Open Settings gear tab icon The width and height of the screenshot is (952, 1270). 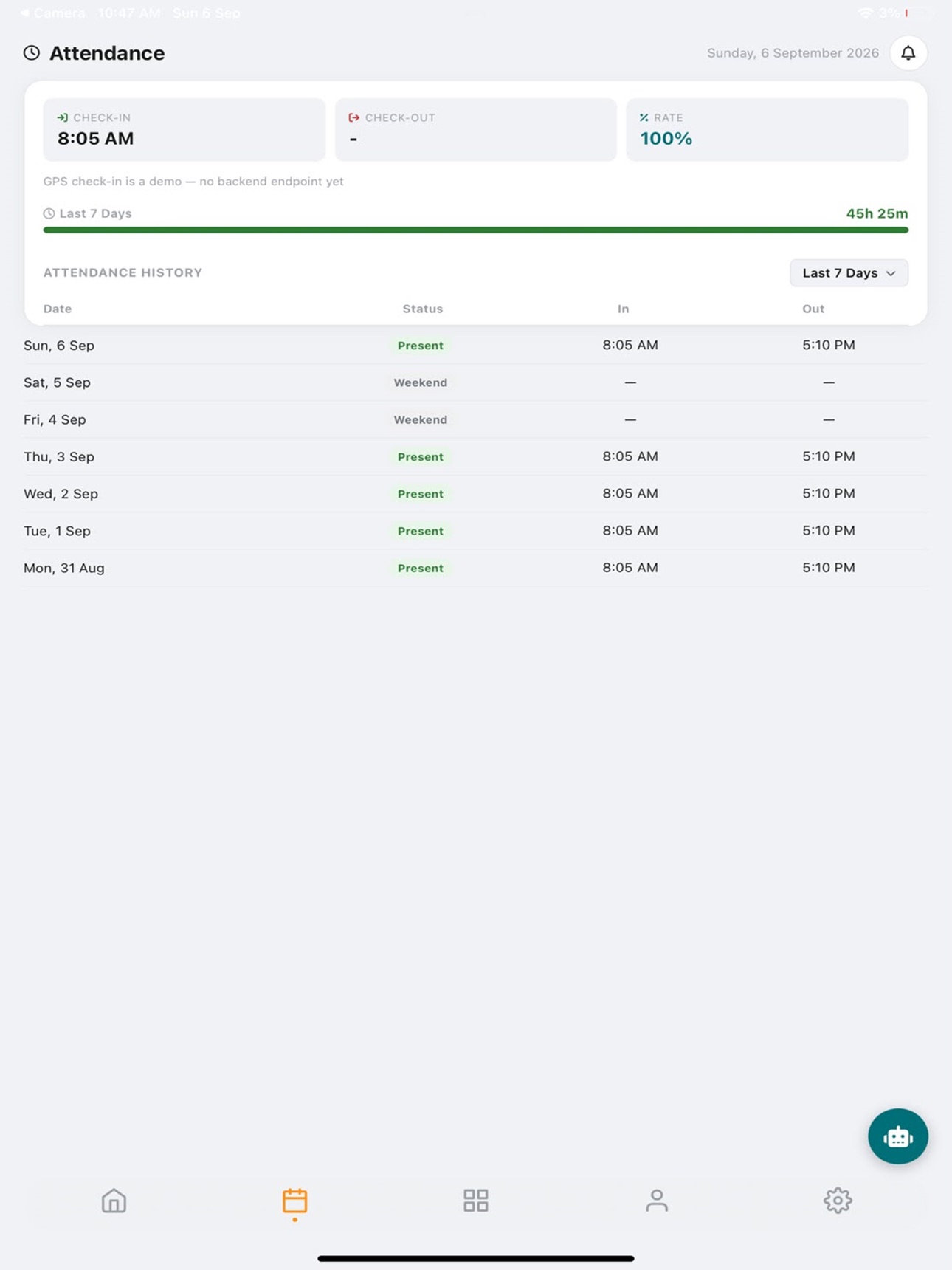pyautogui.click(x=838, y=1201)
